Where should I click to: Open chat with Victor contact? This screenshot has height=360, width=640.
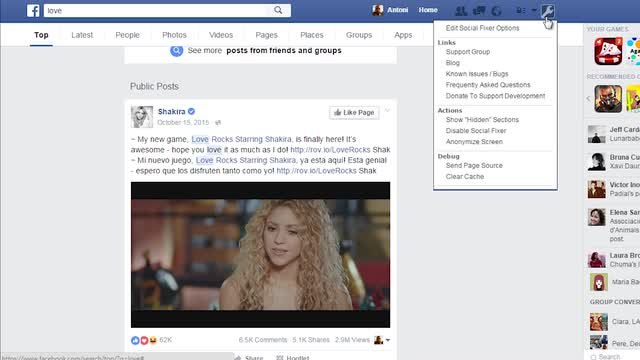pyautogui.click(x=613, y=189)
